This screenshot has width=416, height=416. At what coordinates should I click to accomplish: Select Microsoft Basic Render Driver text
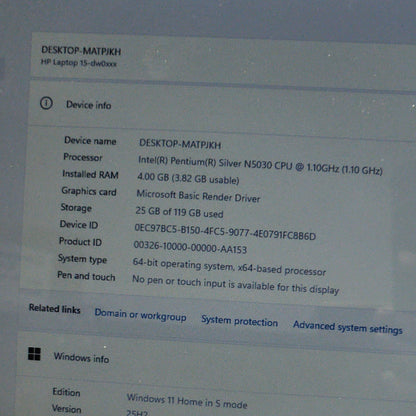(198, 196)
